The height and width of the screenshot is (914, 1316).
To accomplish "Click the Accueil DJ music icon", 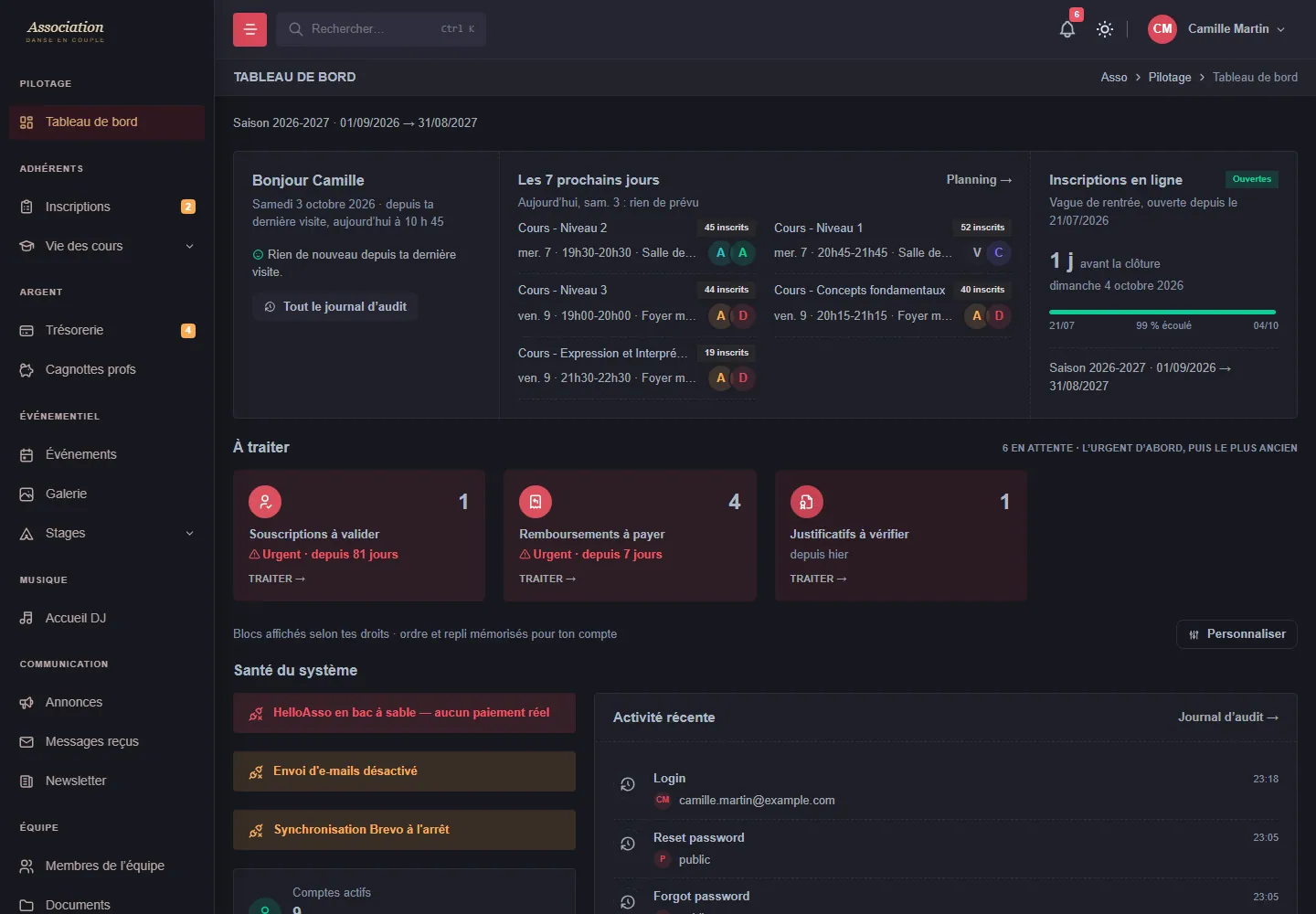I will click(x=27, y=619).
